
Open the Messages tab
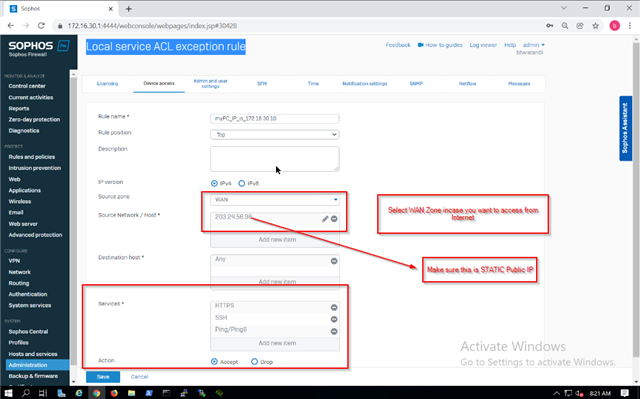click(519, 84)
